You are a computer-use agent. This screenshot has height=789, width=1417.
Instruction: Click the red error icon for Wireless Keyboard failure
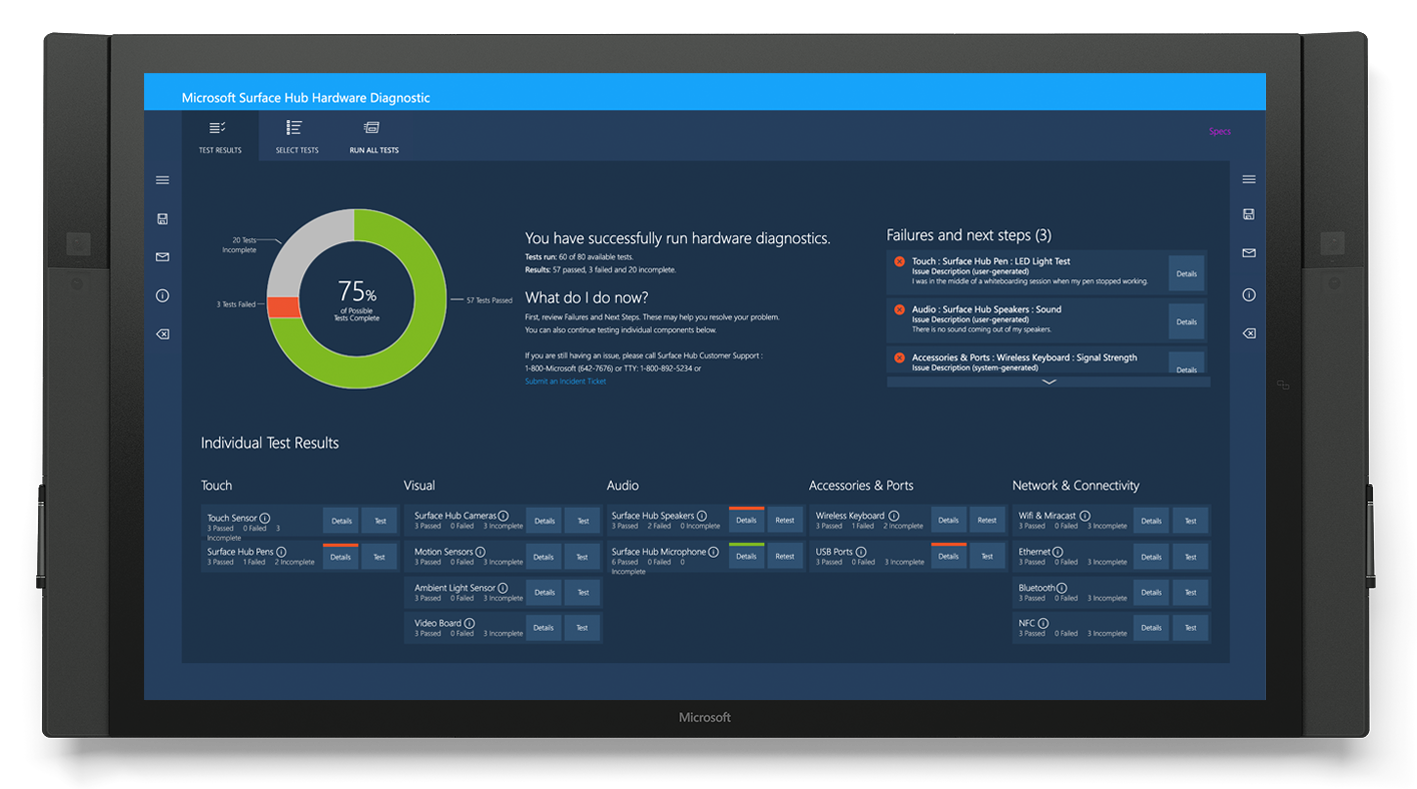(899, 358)
